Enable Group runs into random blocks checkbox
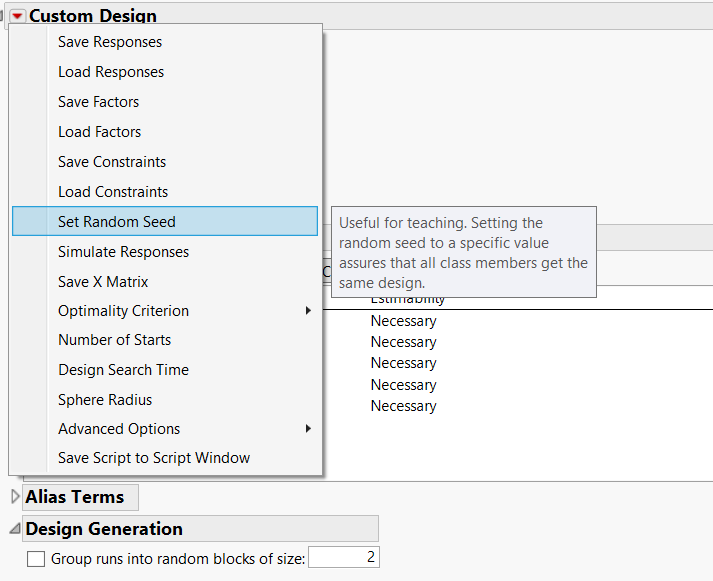The width and height of the screenshot is (713, 581). (36, 559)
